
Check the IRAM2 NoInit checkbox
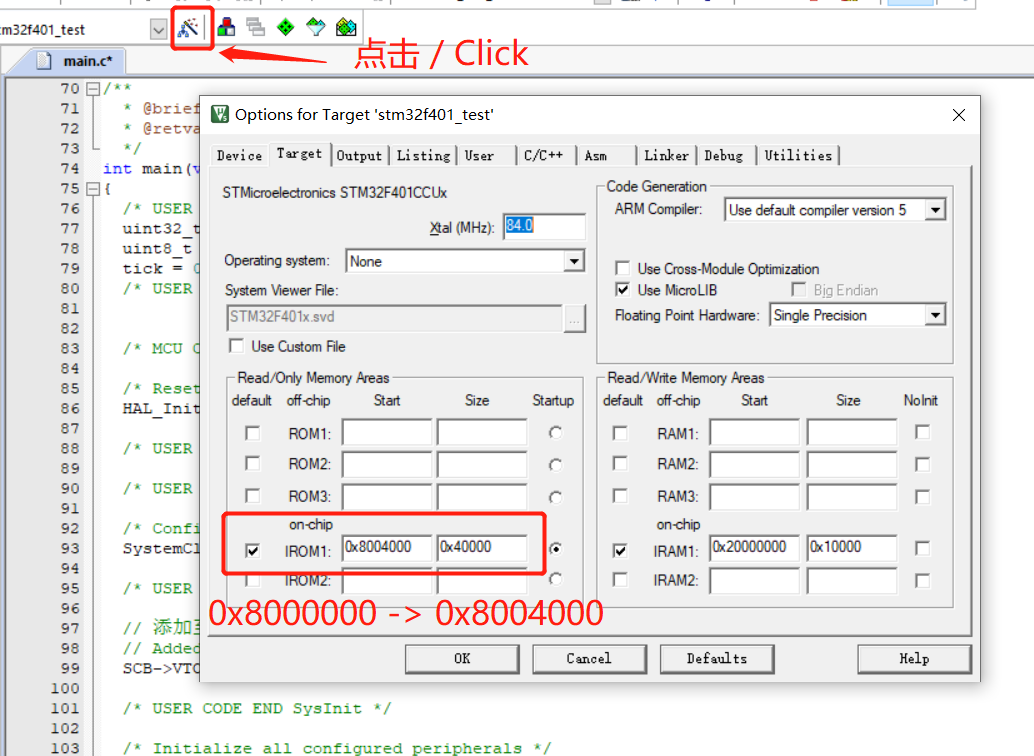click(923, 581)
